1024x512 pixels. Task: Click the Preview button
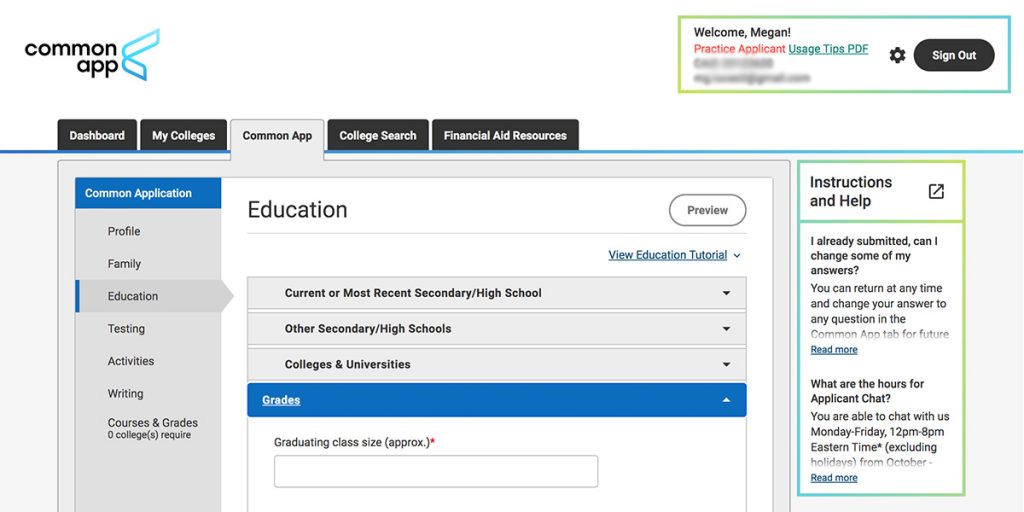[707, 210]
